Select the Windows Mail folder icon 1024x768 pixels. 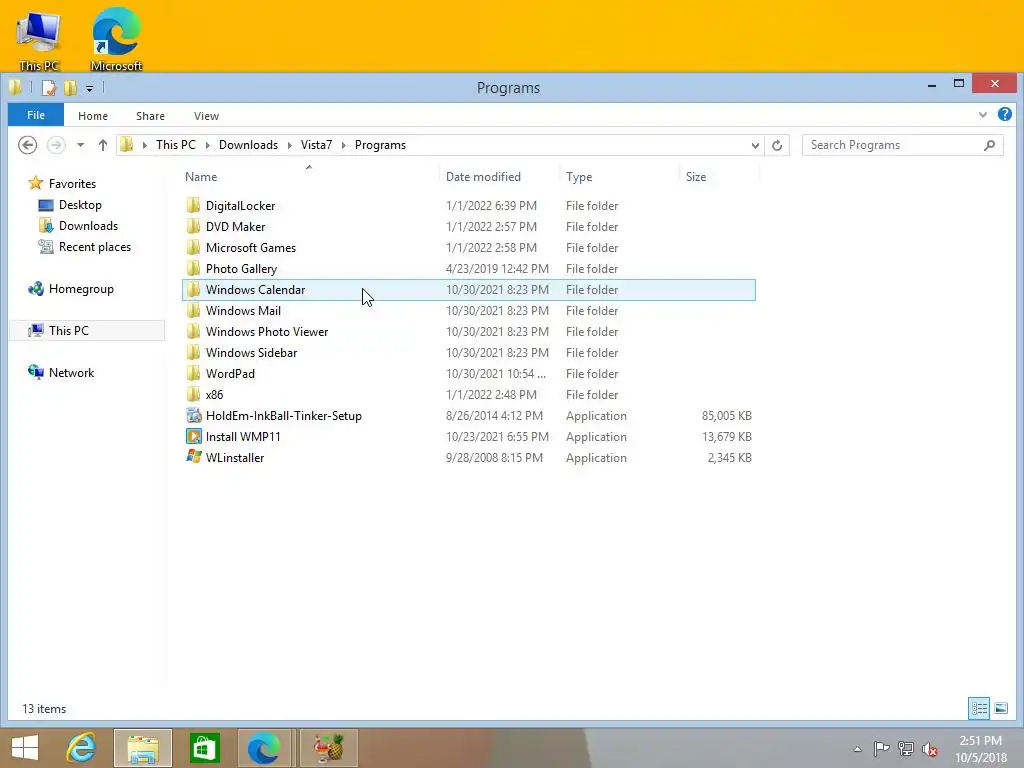[x=193, y=311]
